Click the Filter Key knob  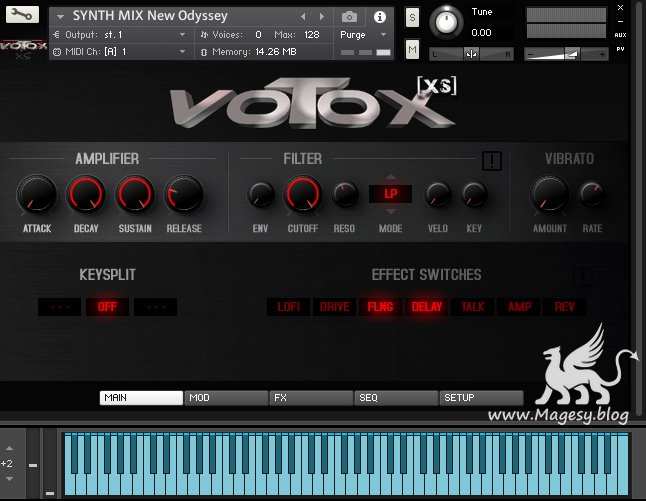[474, 194]
